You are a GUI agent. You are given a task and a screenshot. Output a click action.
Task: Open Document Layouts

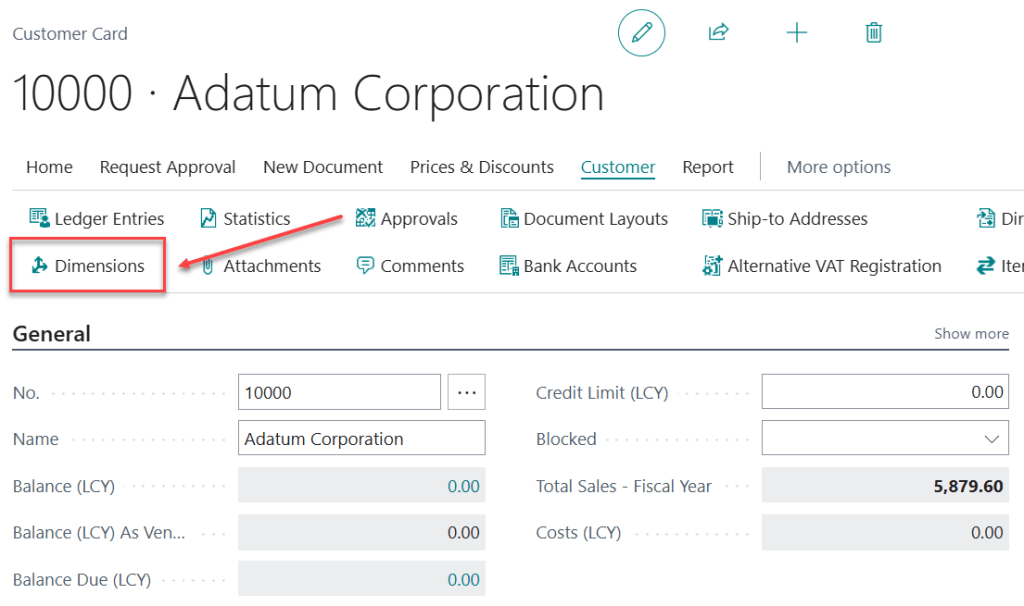[584, 218]
